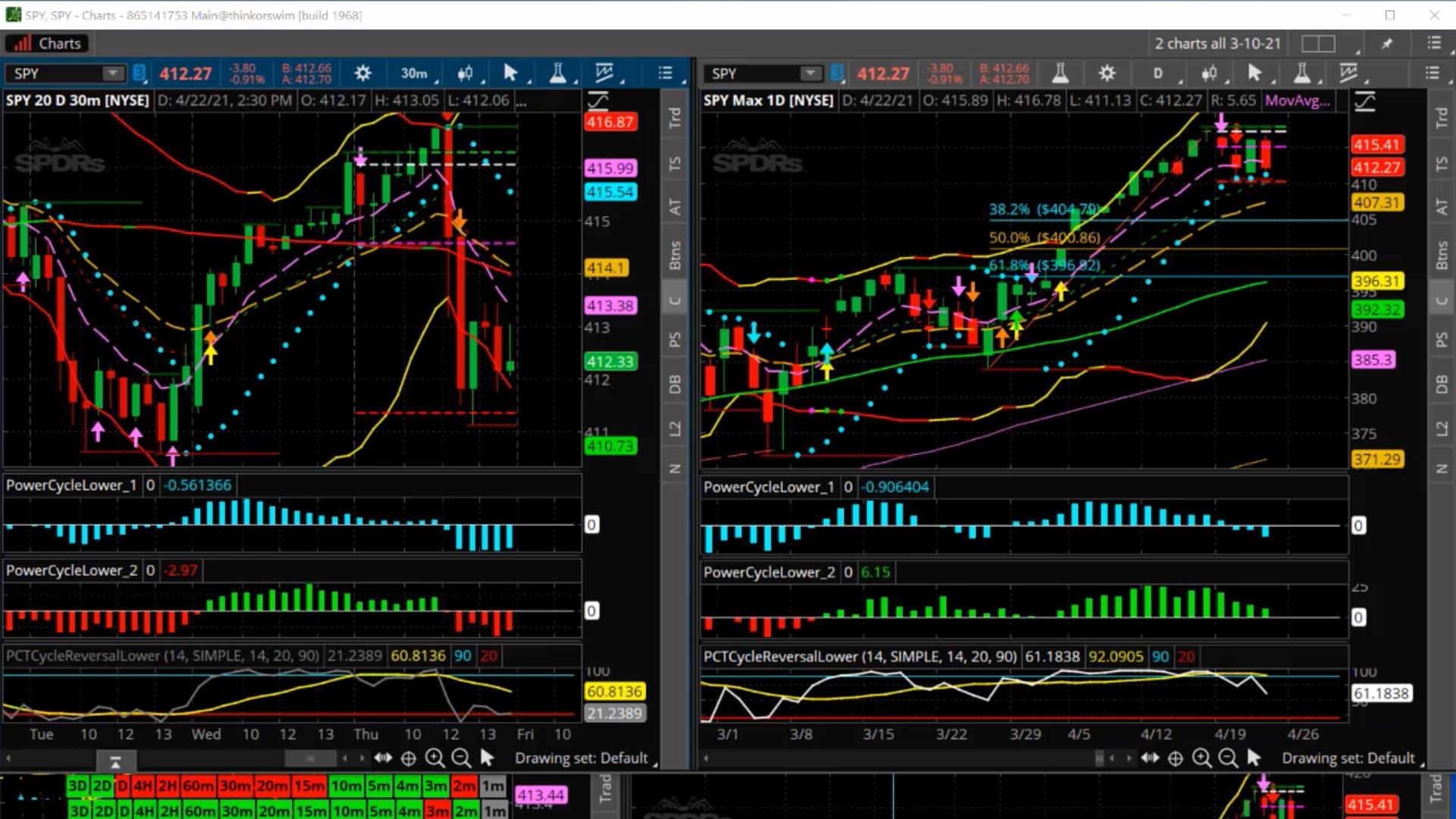Viewport: 1456px width, 819px height.
Task: Click the 416.87 red price label on left chart
Action: (x=610, y=122)
